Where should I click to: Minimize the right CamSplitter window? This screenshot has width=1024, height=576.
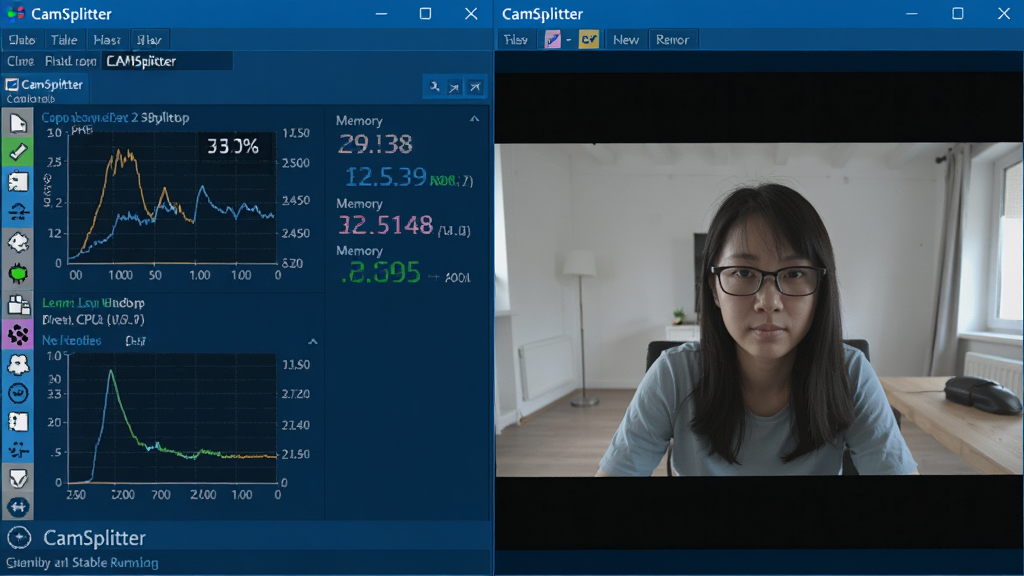912,14
